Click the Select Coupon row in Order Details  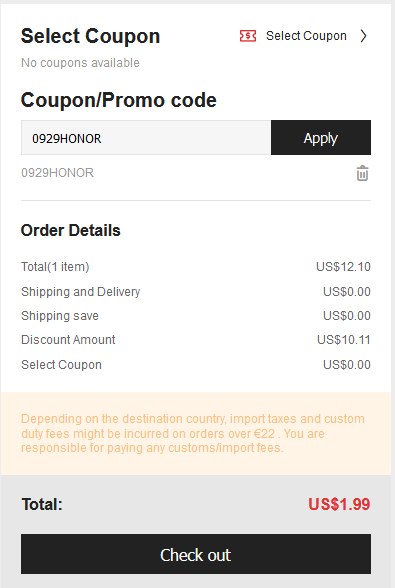point(196,364)
